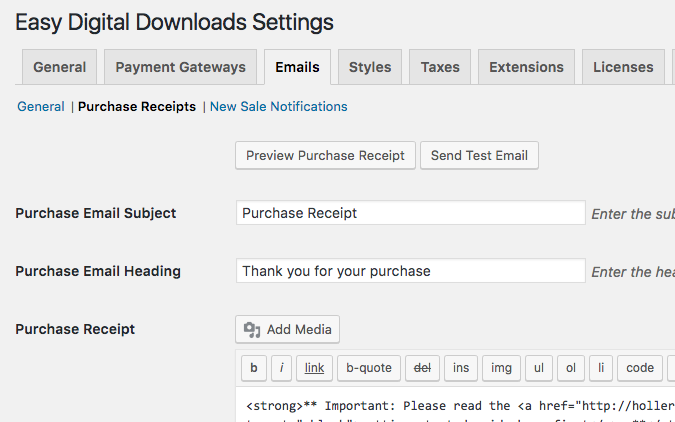Toggle bold with the b button
Image resolution: width=675 pixels, height=422 pixels.
254,368
